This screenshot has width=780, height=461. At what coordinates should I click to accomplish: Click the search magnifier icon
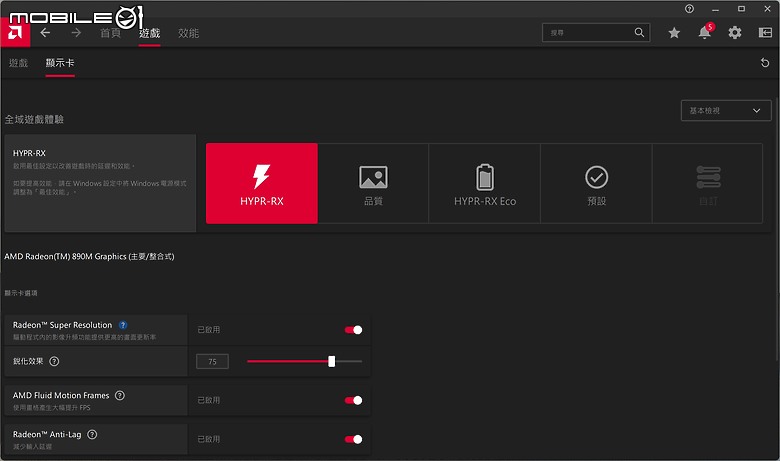(x=639, y=33)
